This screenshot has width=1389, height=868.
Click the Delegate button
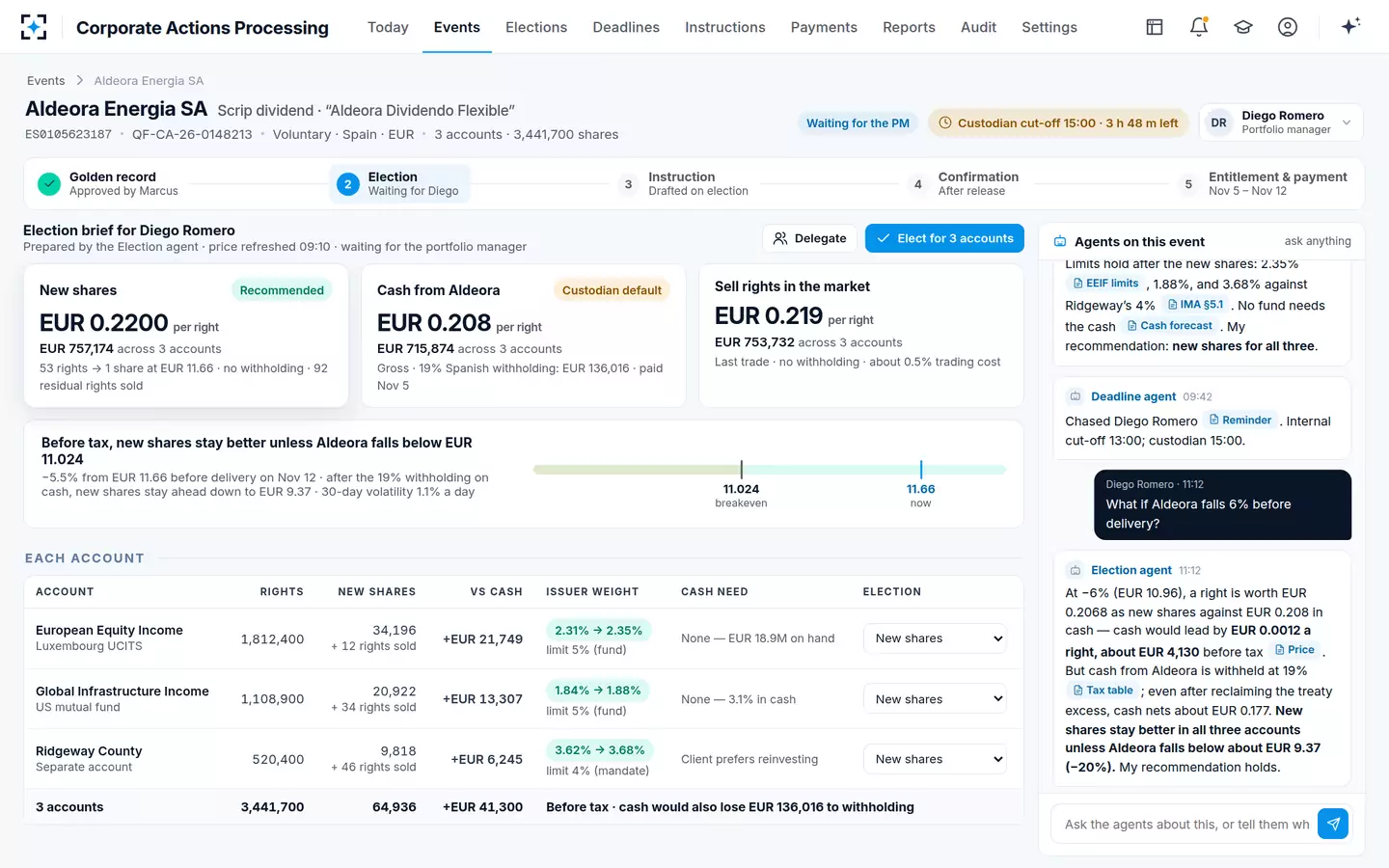coord(809,238)
